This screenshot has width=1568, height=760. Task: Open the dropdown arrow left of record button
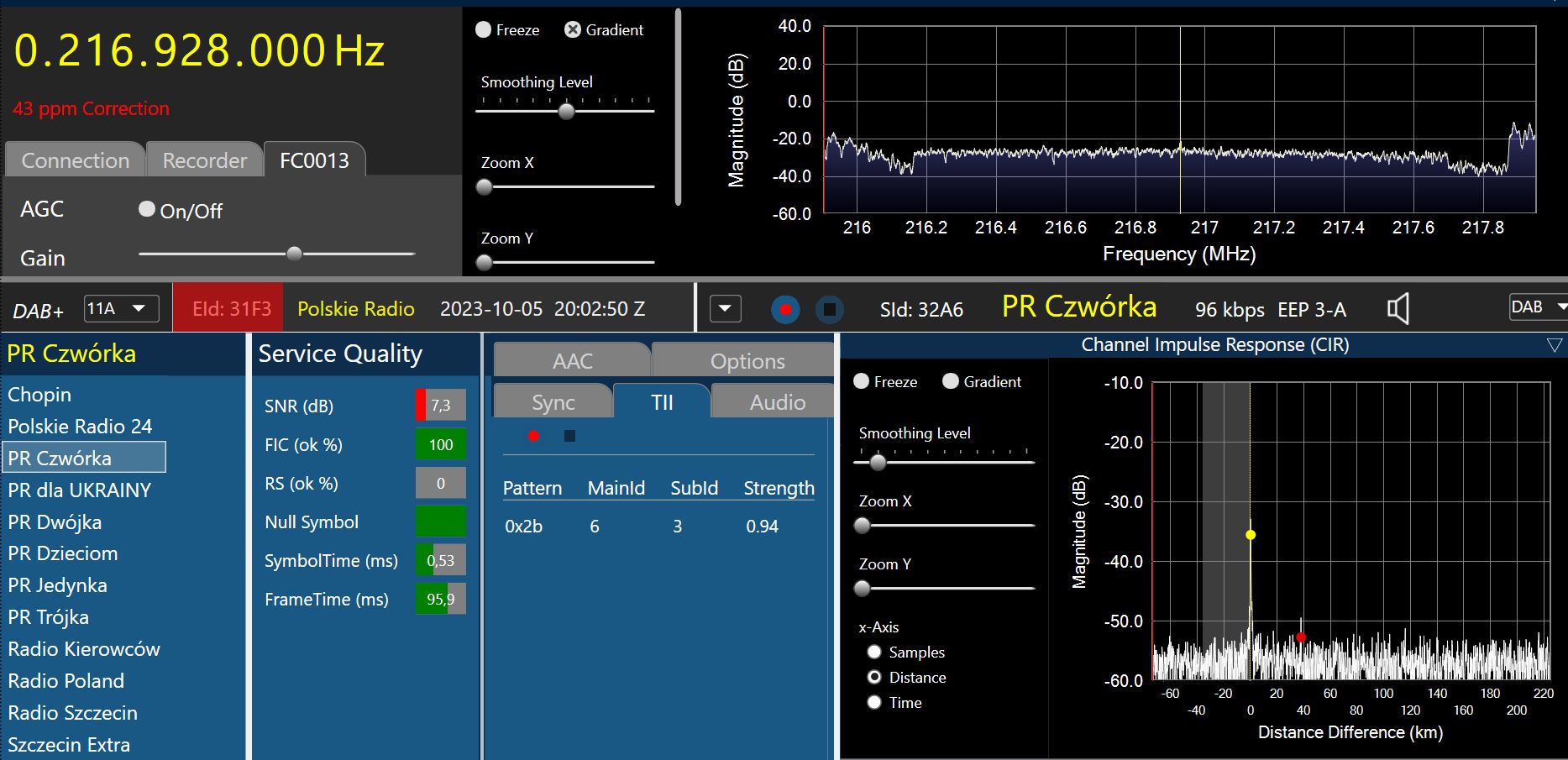tap(725, 309)
